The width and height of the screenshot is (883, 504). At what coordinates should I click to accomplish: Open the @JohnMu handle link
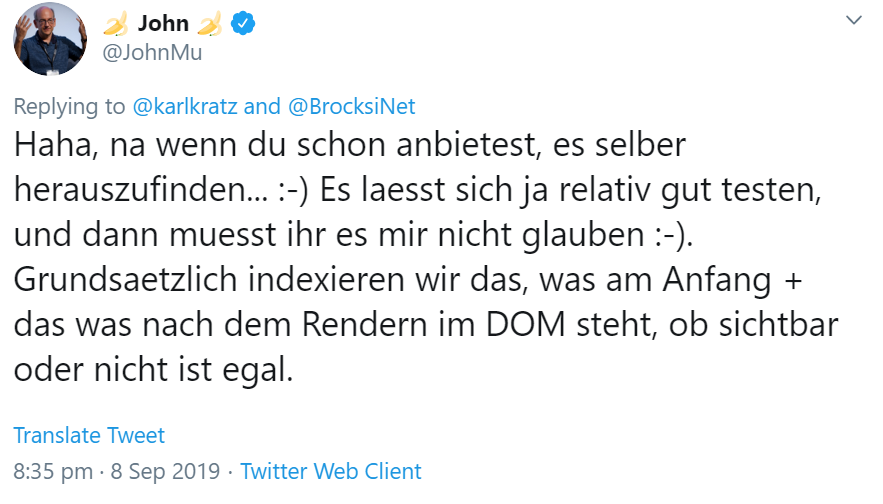coord(153,53)
